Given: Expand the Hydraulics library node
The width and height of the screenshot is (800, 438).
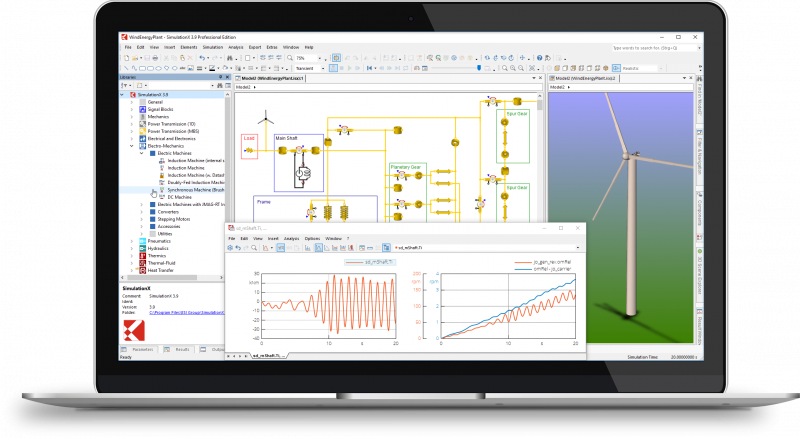Looking at the screenshot, I should [x=131, y=248].
